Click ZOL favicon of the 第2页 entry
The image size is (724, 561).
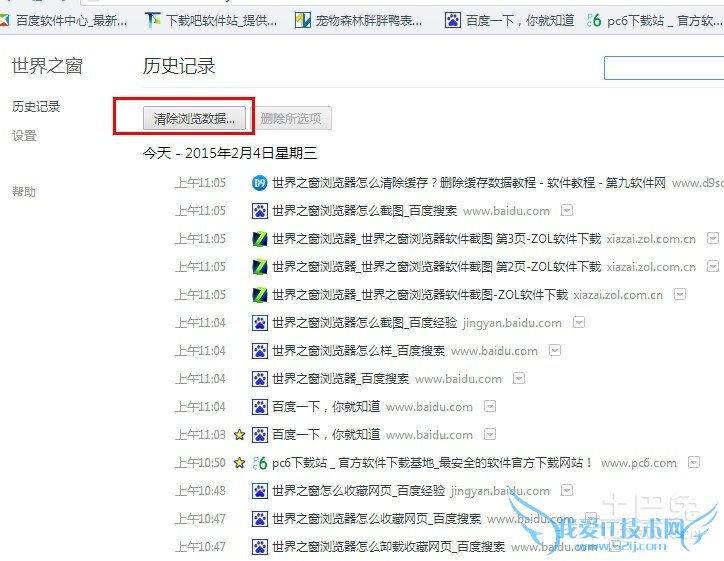point(259,266)
